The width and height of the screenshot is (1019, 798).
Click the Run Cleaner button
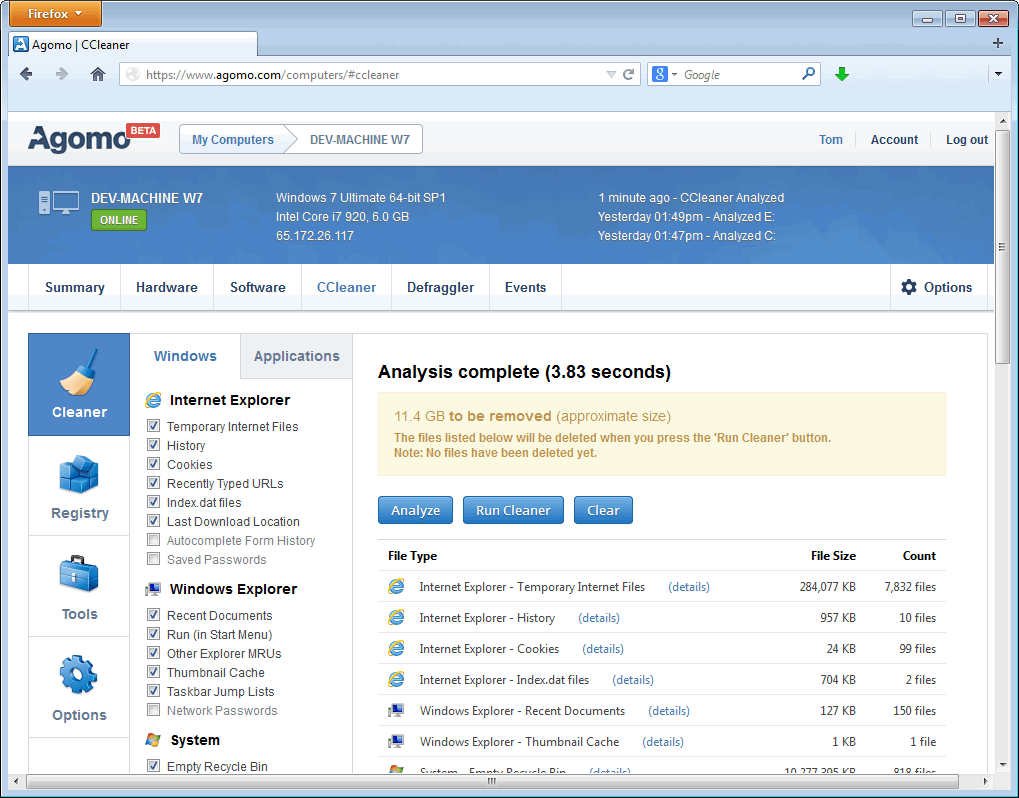click(513, 510)
